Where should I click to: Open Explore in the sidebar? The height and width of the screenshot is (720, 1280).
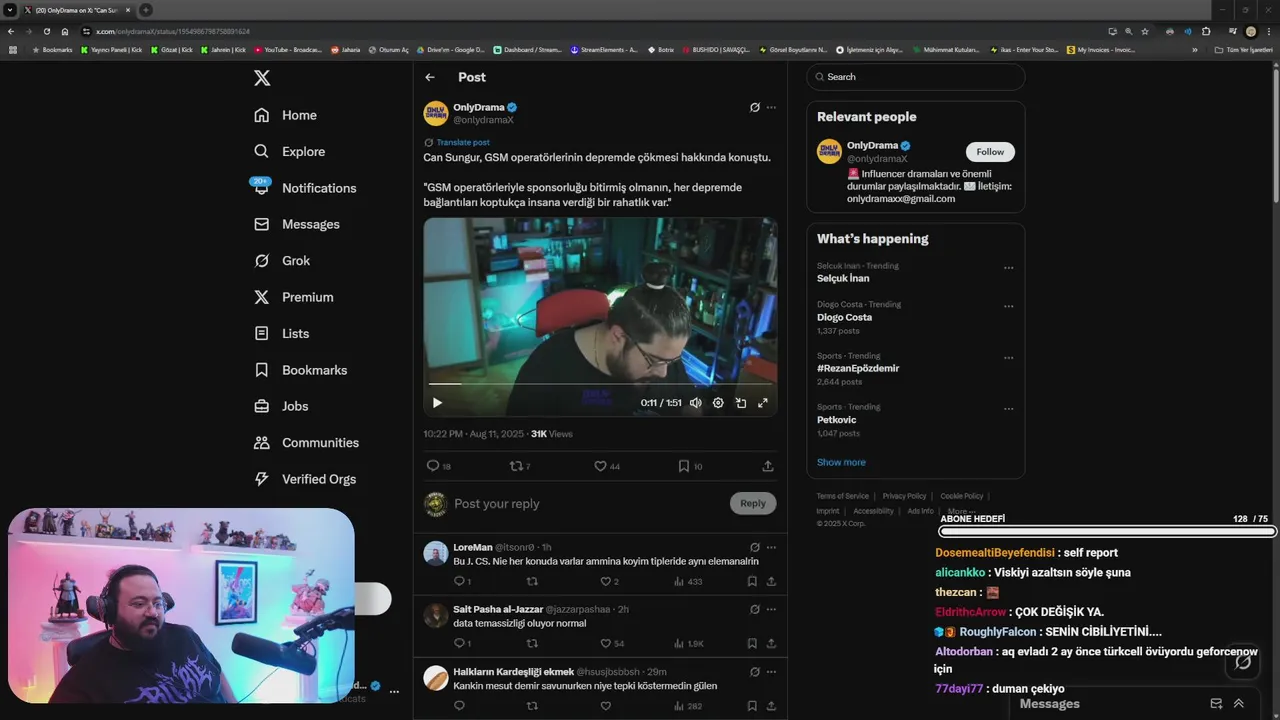coord(290,152)
